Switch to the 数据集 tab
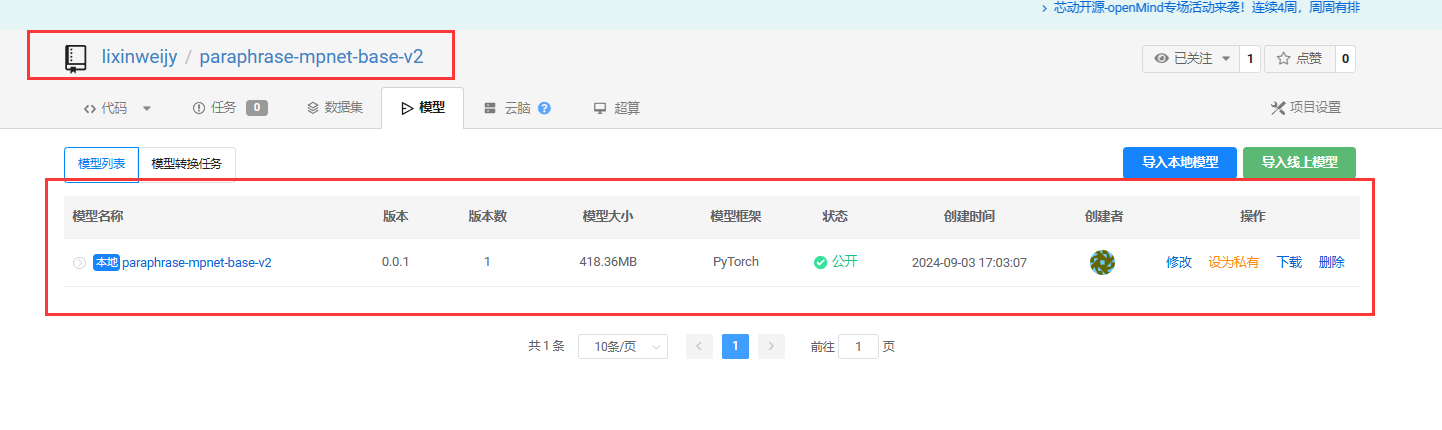This screenshot has width=1442, height=430. pos(334,108)
